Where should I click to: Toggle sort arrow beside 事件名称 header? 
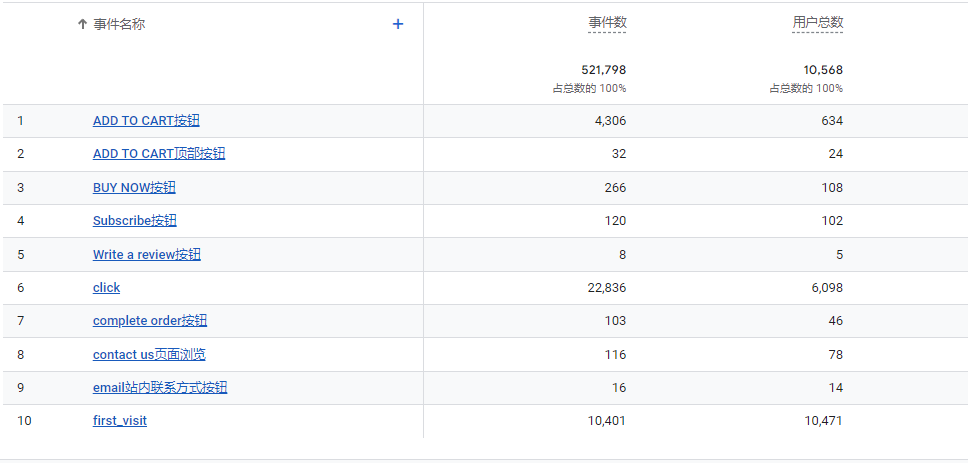[x=82, y=25]
